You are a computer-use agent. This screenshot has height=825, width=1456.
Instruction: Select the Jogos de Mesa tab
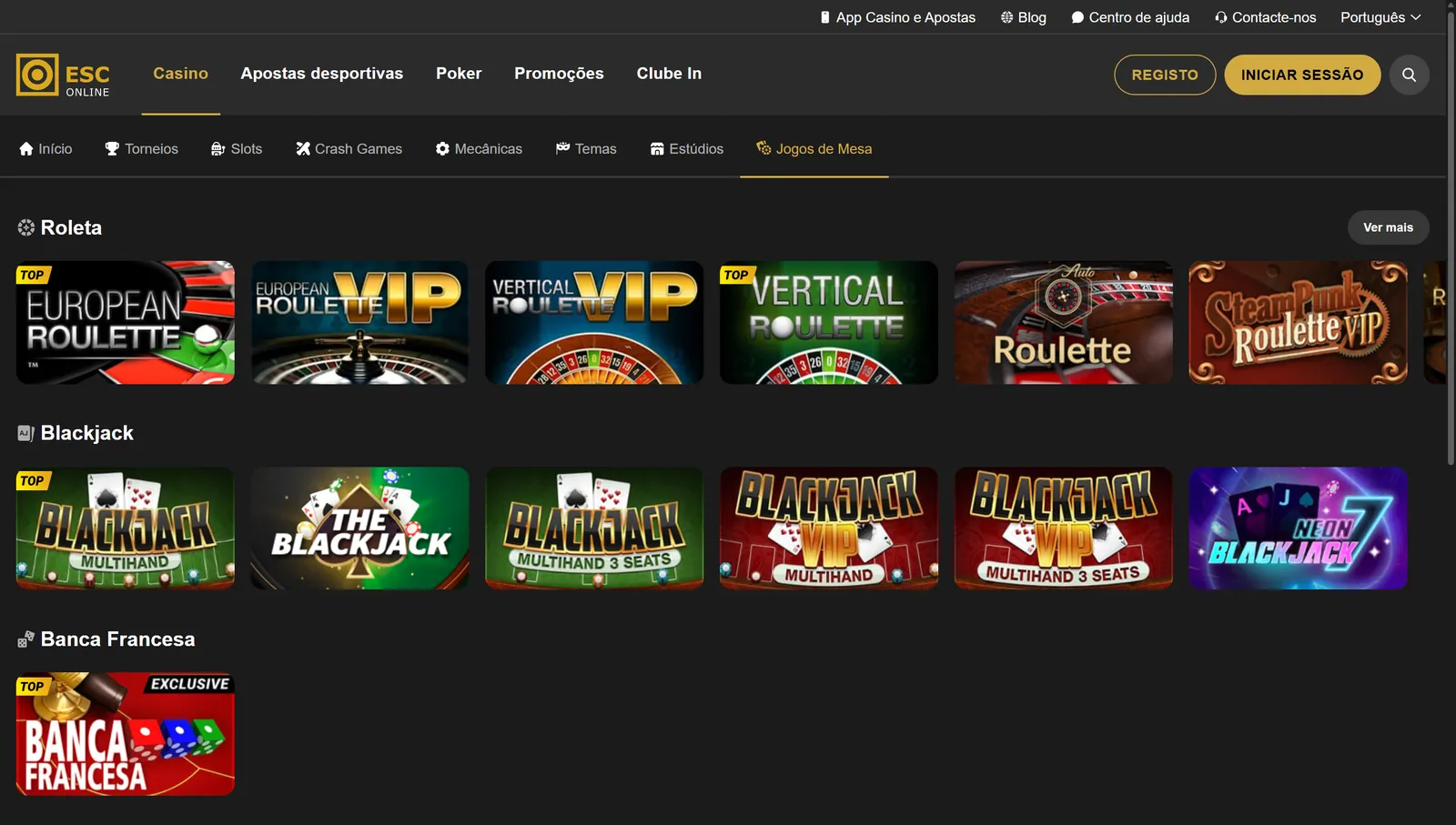click(814, 148)
